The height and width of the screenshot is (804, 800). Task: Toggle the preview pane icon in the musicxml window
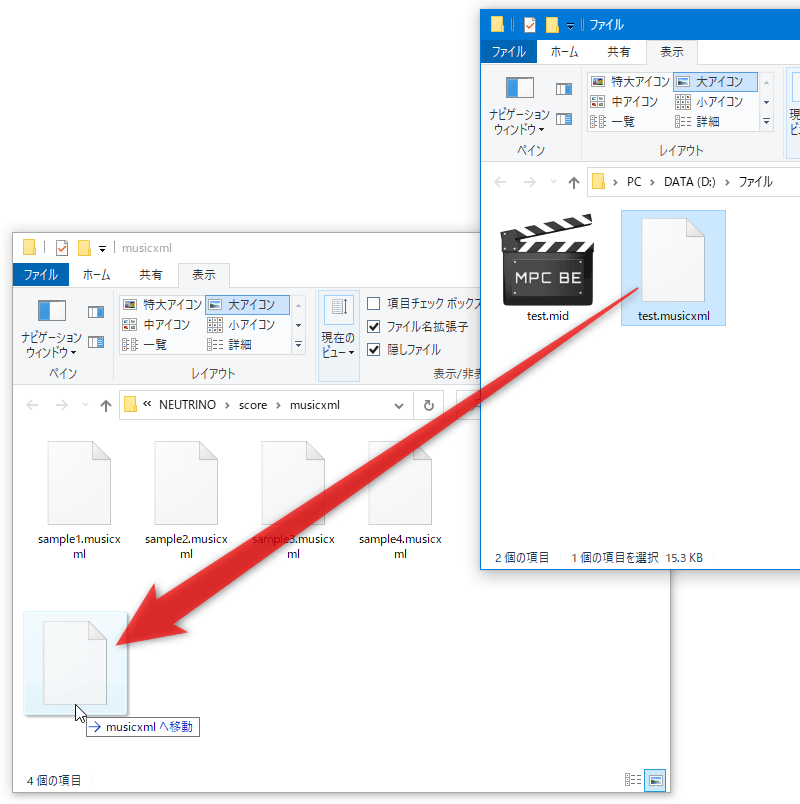coord(96,312)
